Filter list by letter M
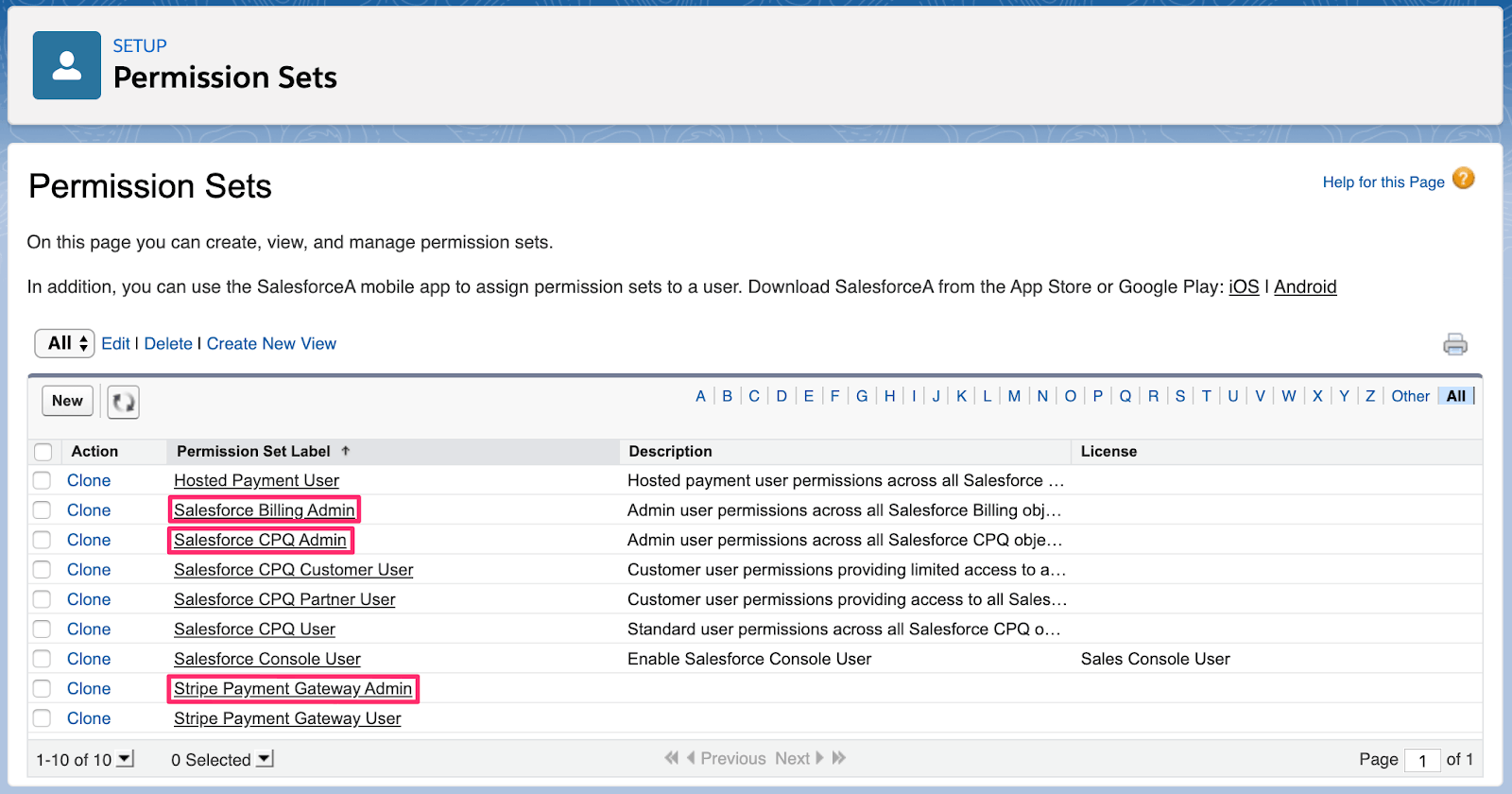 pyautogui.click(x=1014, y=396)
